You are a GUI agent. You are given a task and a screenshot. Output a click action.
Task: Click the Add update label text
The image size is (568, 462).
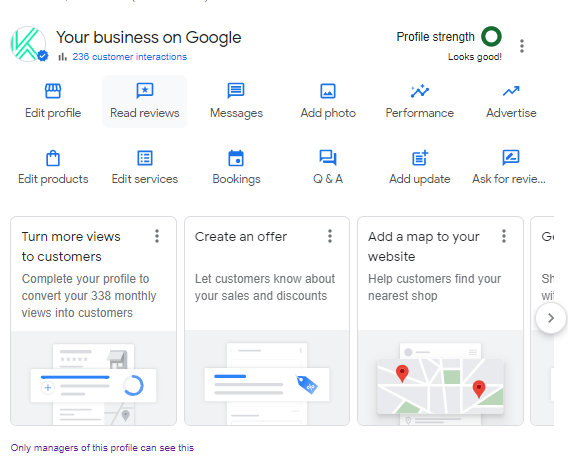419,179
